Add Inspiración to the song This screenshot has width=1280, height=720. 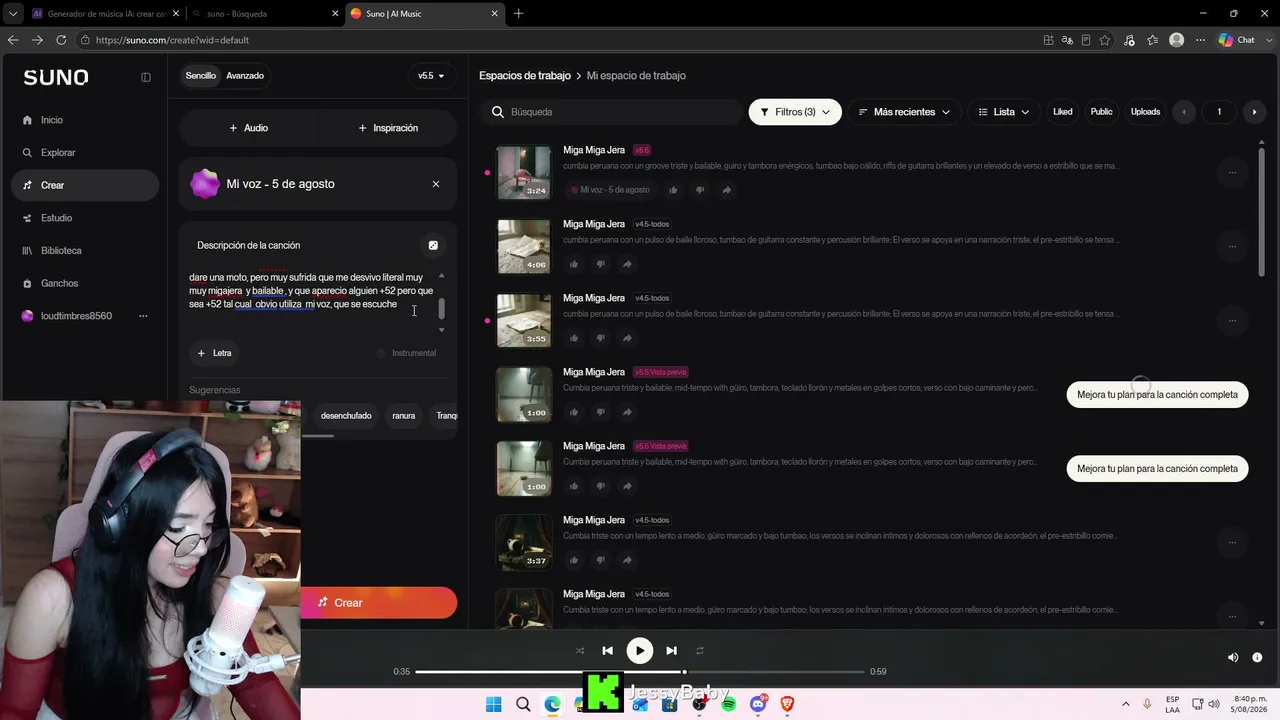[x=388, y=128]
